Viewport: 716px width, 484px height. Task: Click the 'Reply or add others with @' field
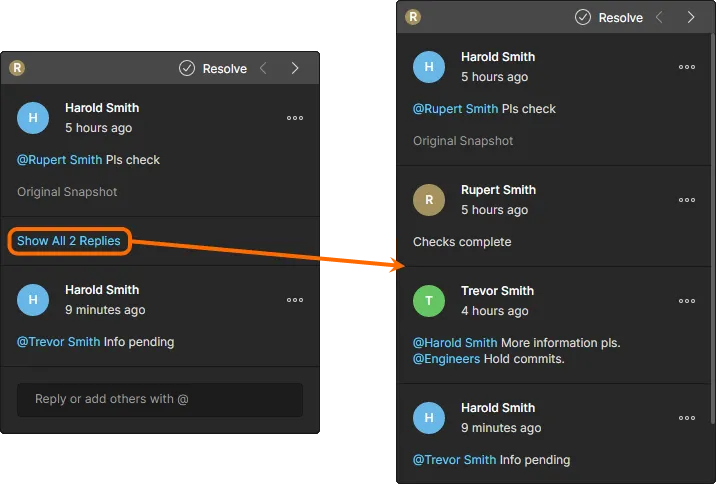click(160, 400)
